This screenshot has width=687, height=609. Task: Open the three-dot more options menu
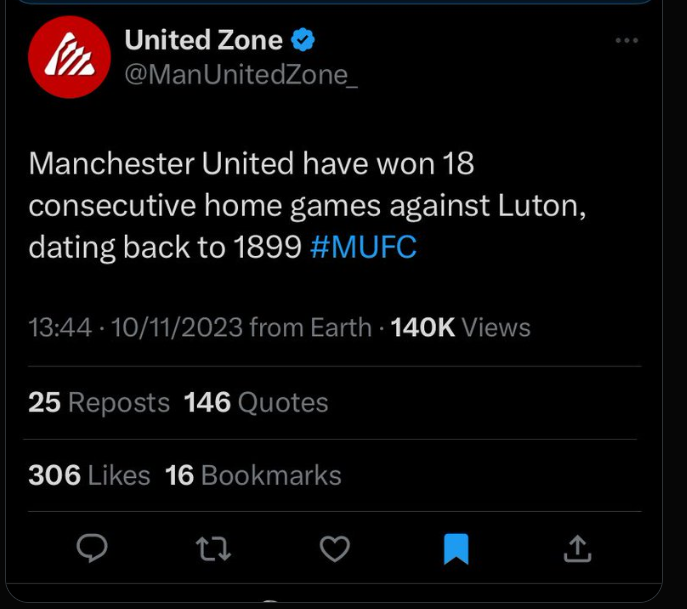pyautogui.click(x=626, y=41)
